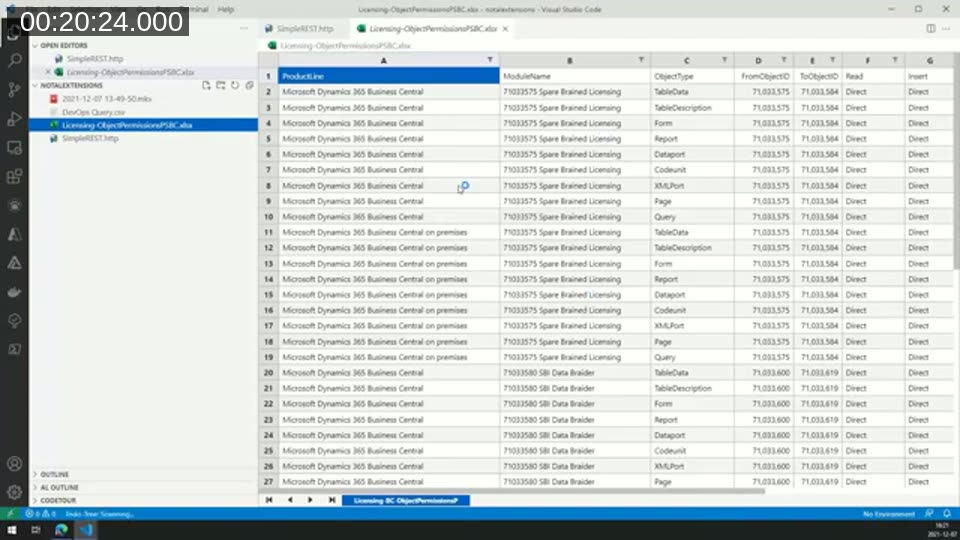Select the ModuleName header cell
Screen dimensions: 960x540
coord(575,76)
